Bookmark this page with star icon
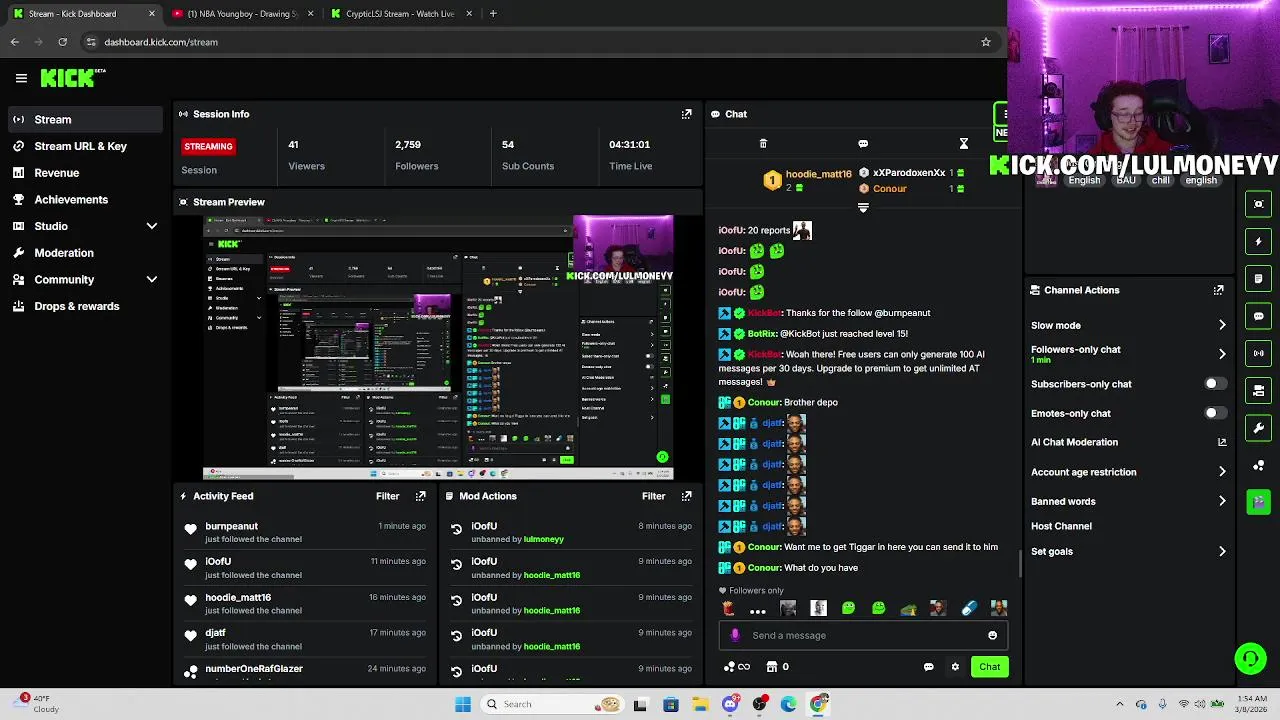Viewport: 1280px width, 720px height. [x=985, y=42]
